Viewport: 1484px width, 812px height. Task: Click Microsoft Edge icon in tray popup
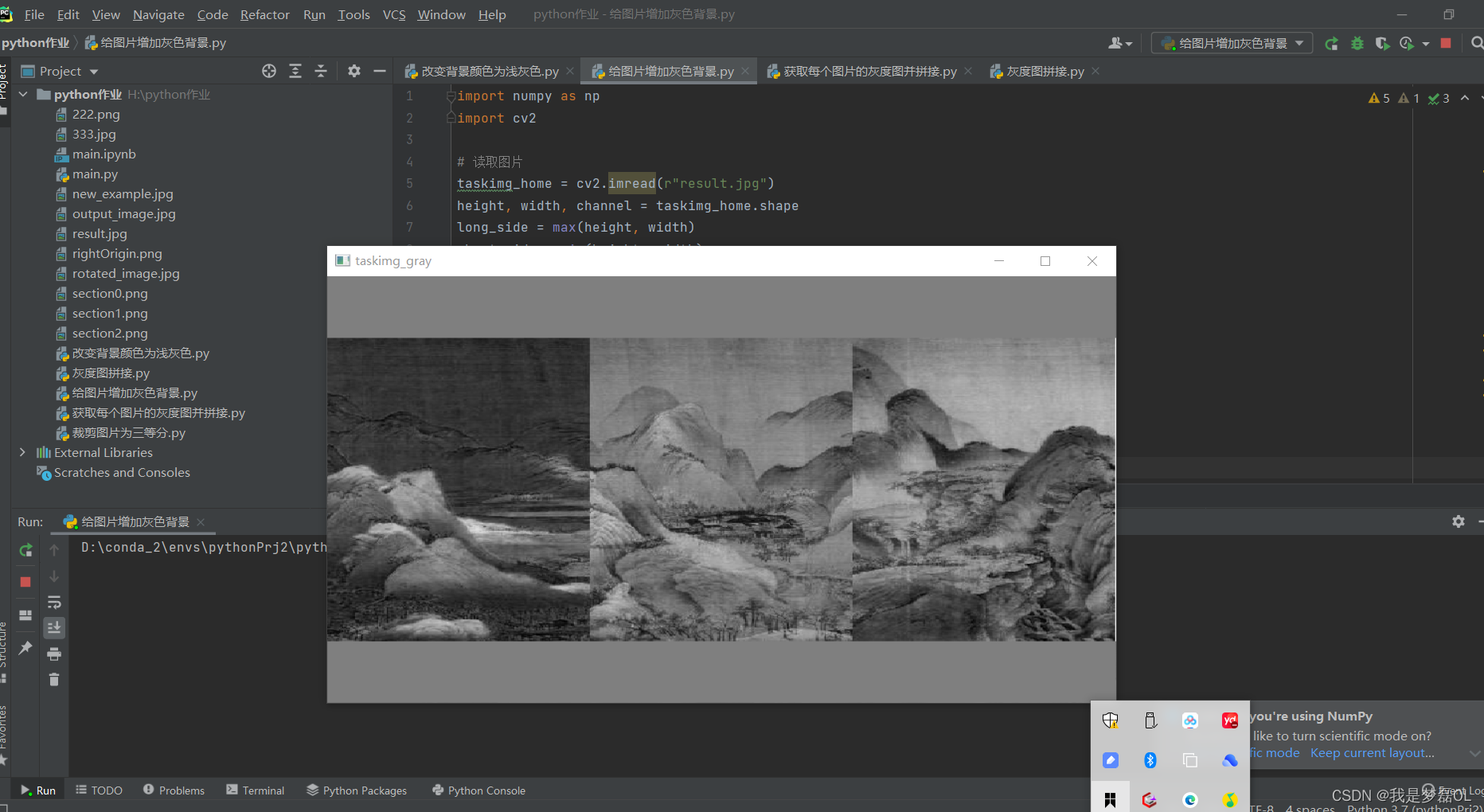1190,800
